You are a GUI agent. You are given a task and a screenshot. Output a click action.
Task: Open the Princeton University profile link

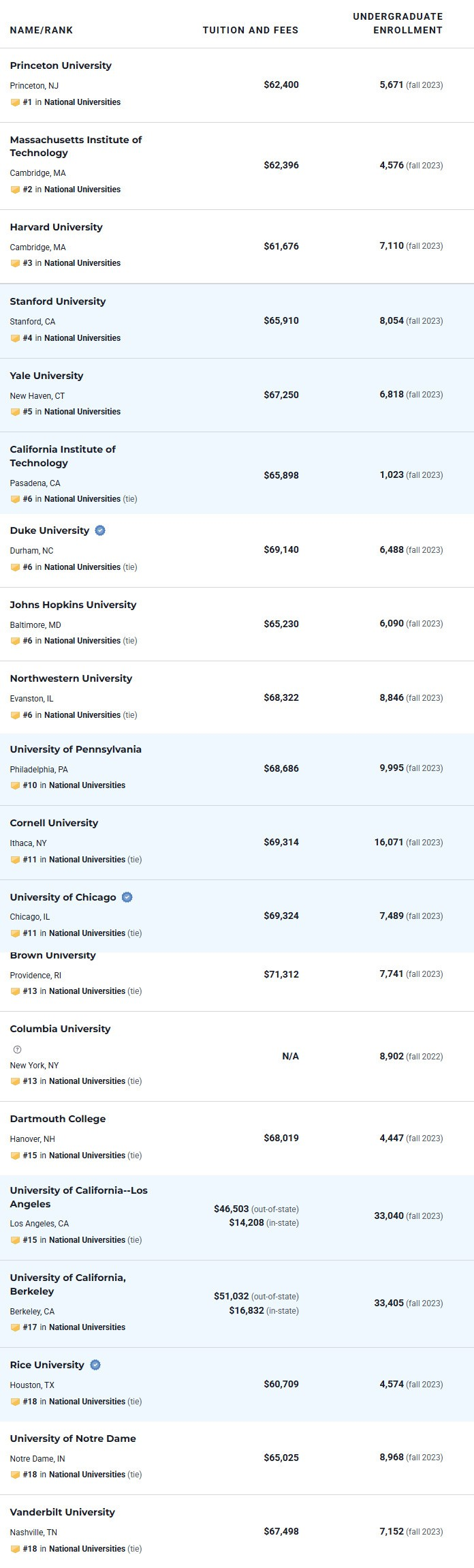pyautogui.click(x=61, y=65)
